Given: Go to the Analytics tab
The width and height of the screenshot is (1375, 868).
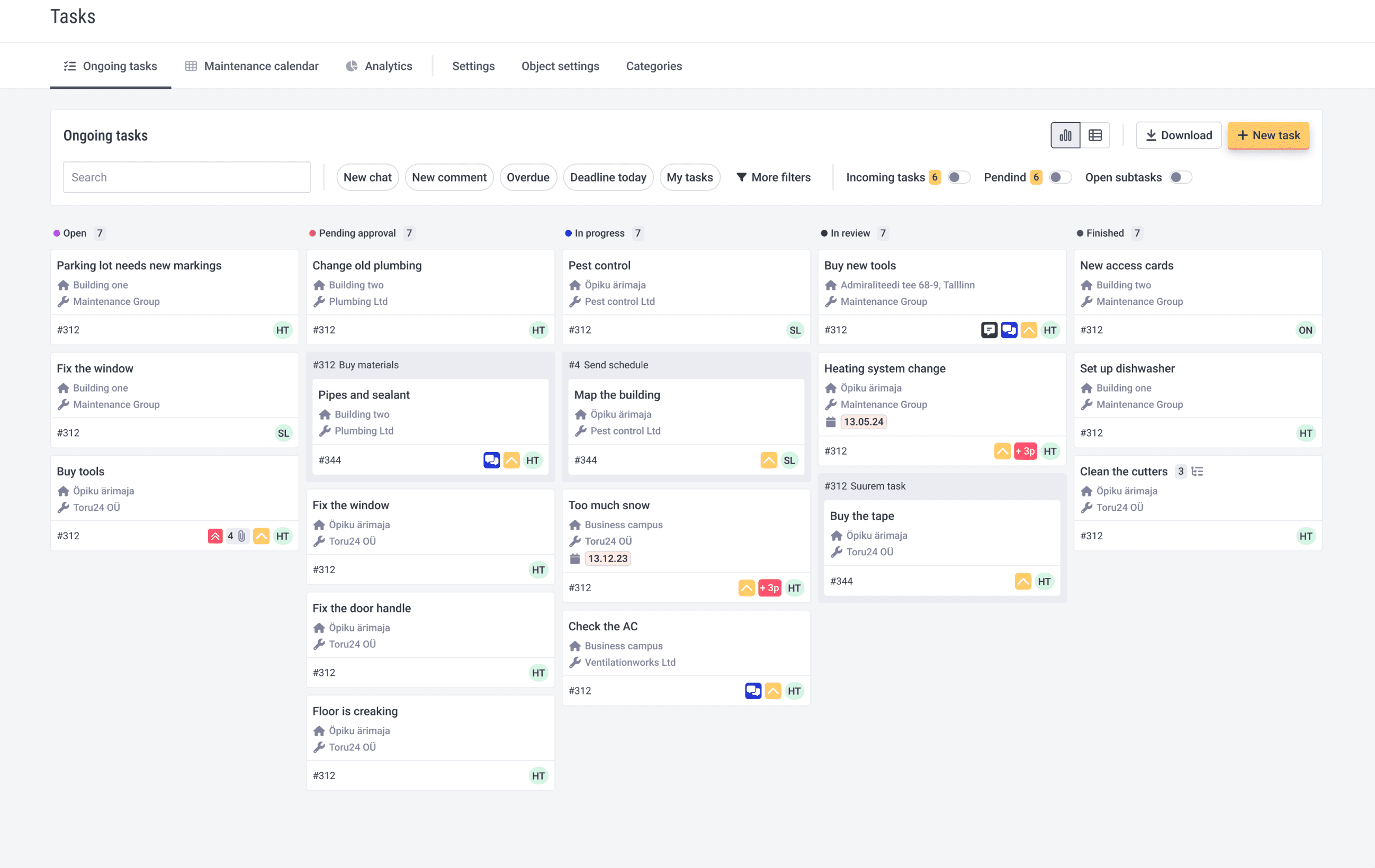Looking at the screenshot, I should pos(379,66).
